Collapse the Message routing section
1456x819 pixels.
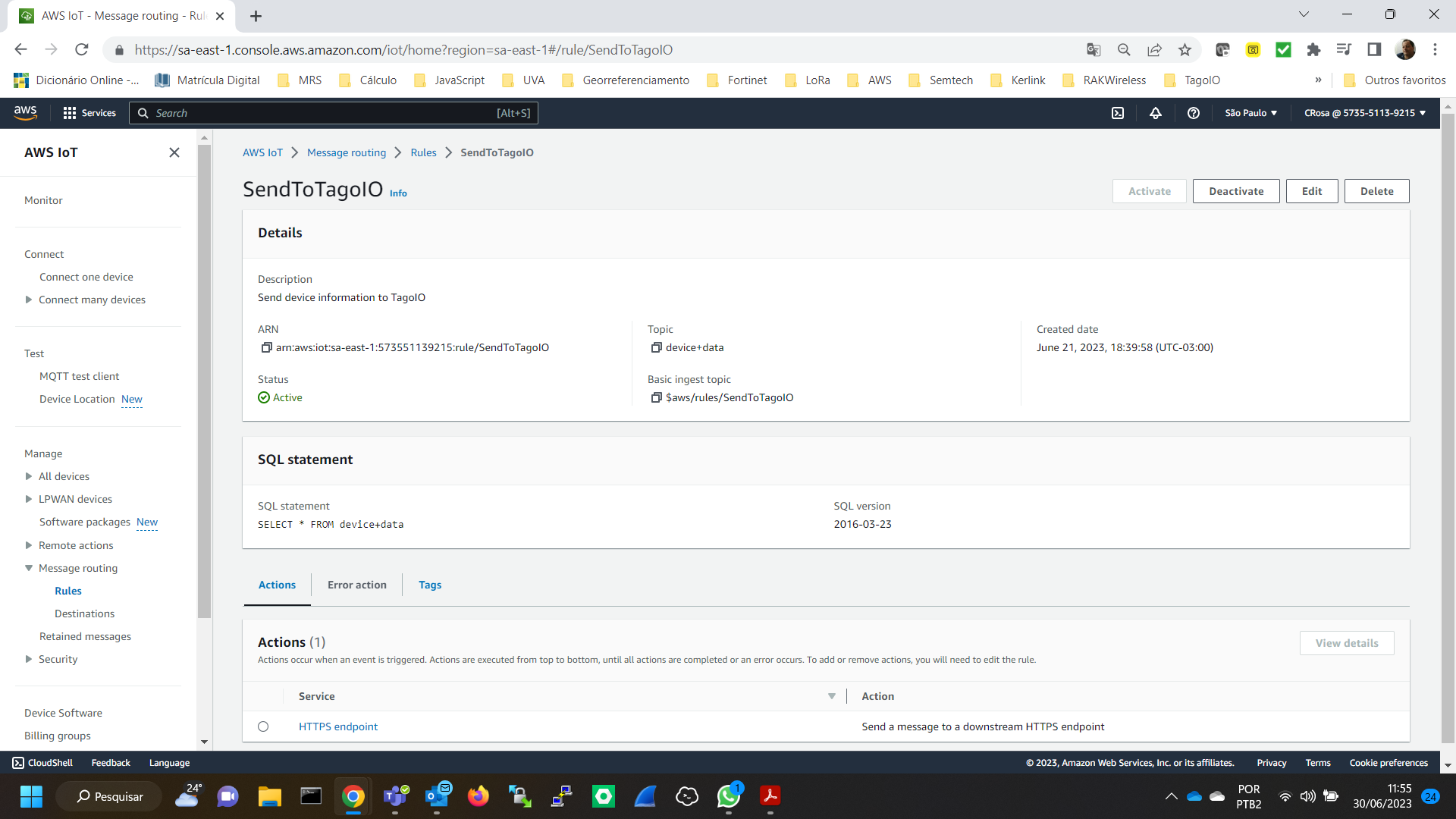(29, 568)
